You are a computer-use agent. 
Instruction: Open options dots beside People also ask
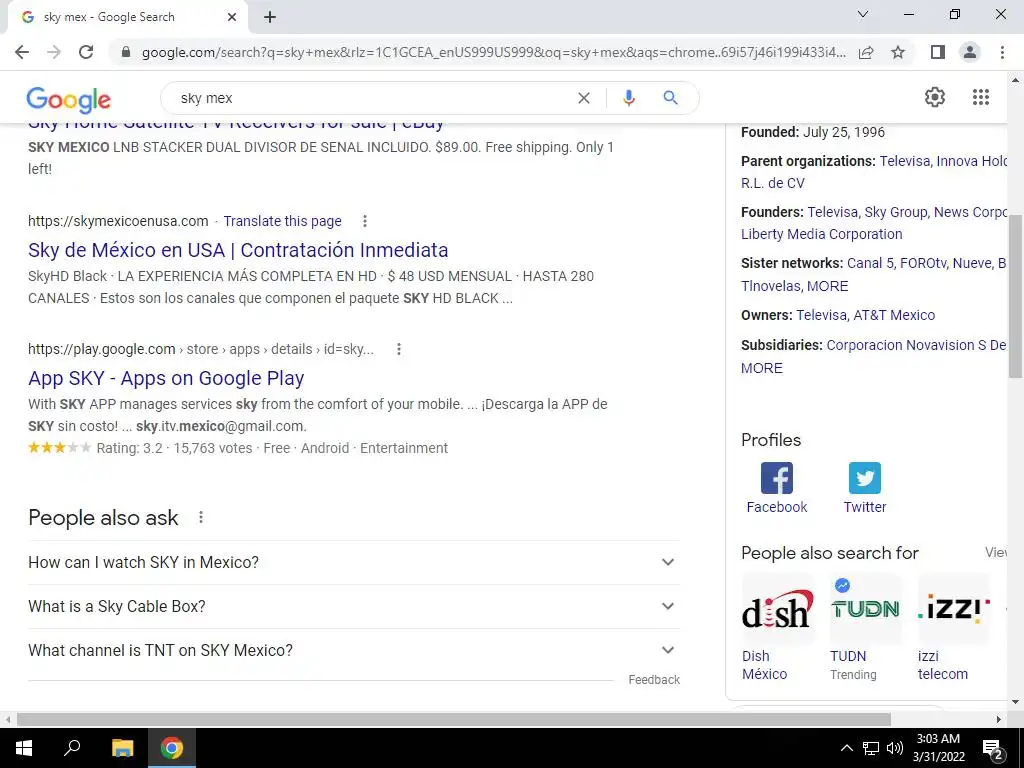click(x=201, y=517)
